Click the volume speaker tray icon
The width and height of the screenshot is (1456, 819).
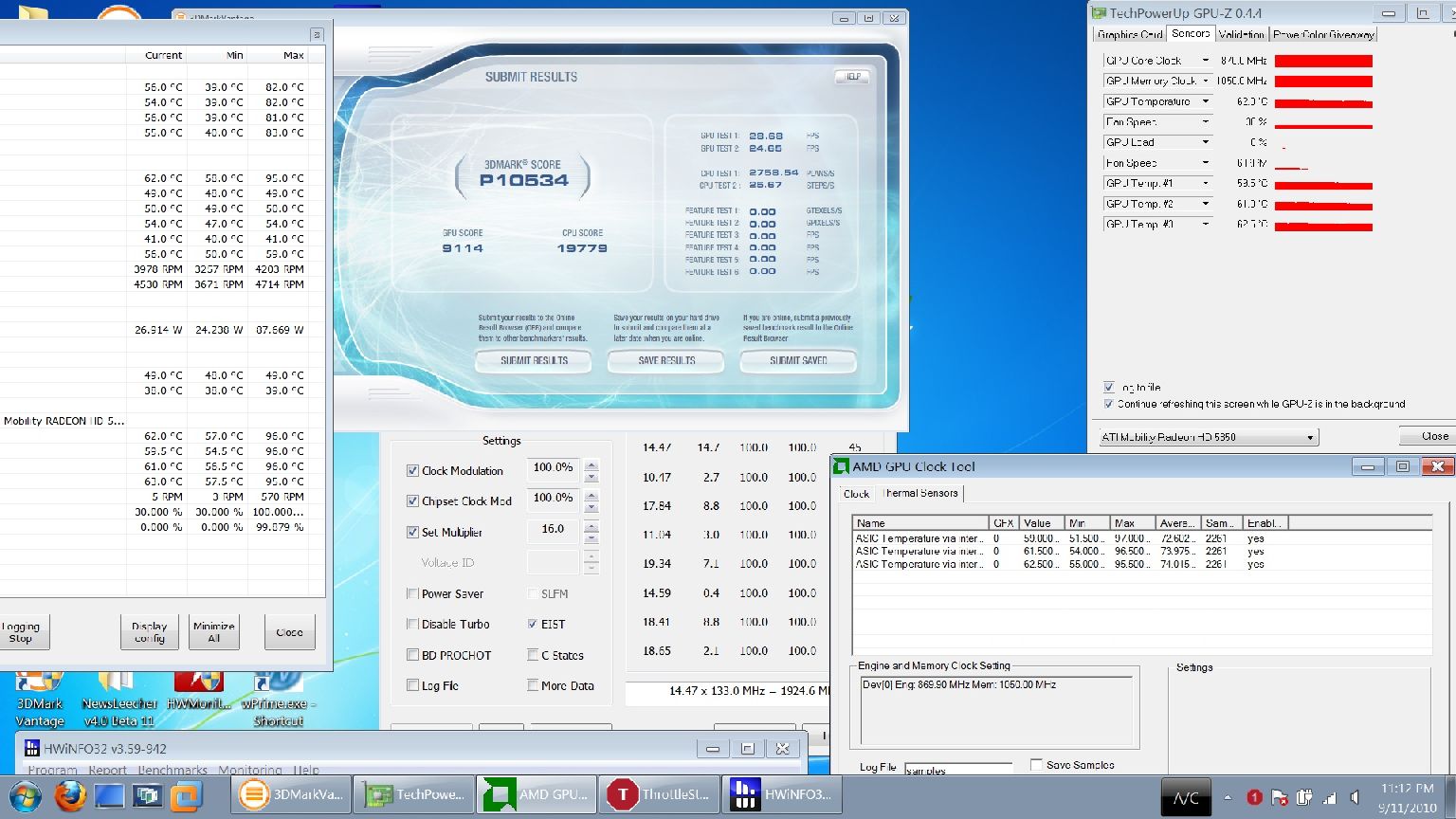1356,798
